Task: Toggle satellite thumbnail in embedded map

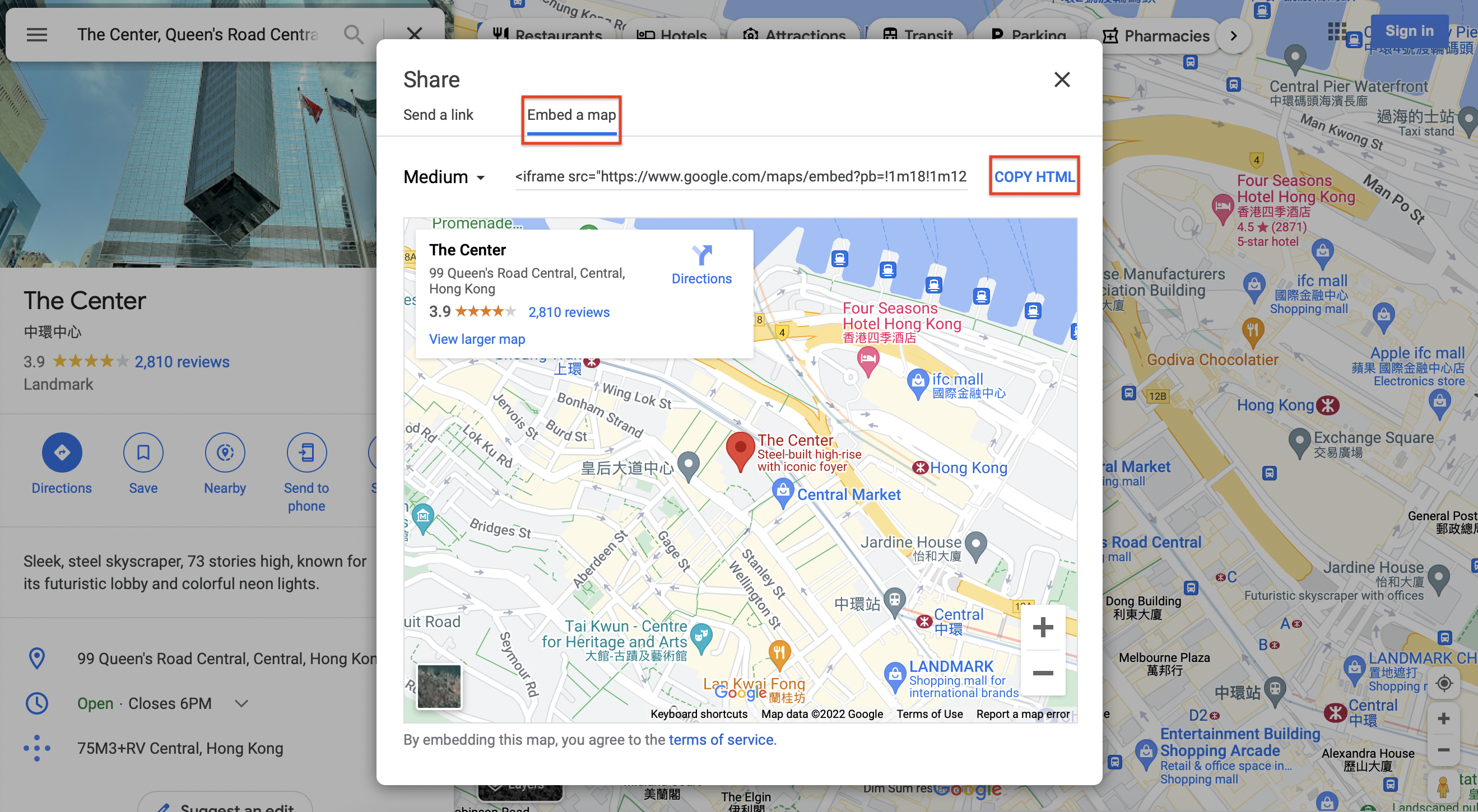Action: (x=439, y=687)
